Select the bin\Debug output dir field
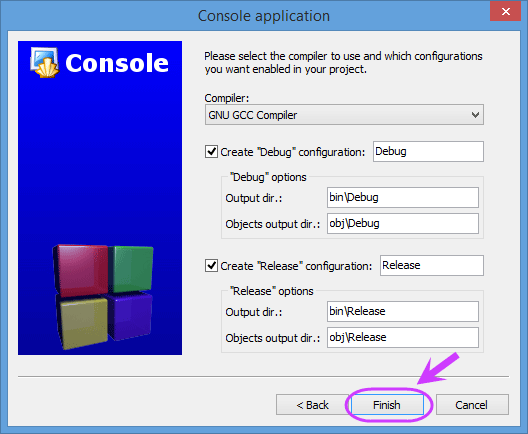The image size is (528, 434). 403,198
